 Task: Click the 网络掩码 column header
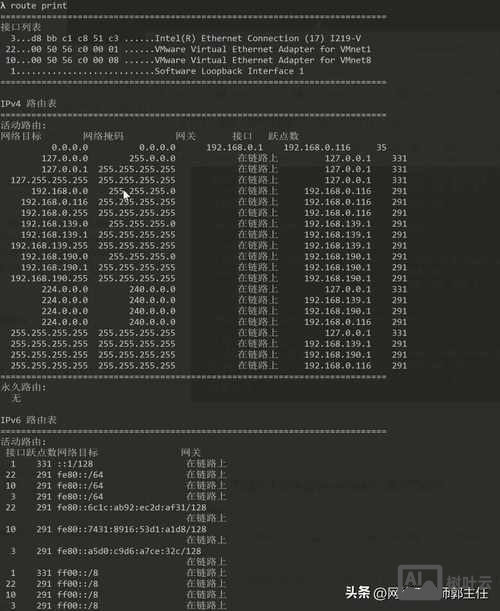click(x=103, y=136)
